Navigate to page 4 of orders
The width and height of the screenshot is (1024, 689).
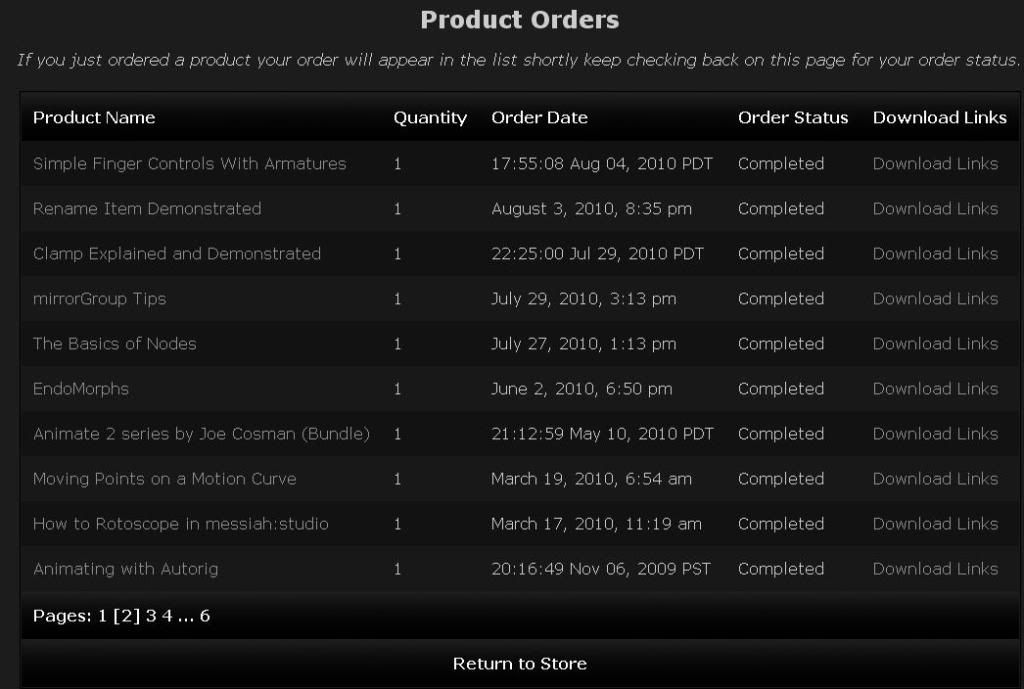[167, 616]
